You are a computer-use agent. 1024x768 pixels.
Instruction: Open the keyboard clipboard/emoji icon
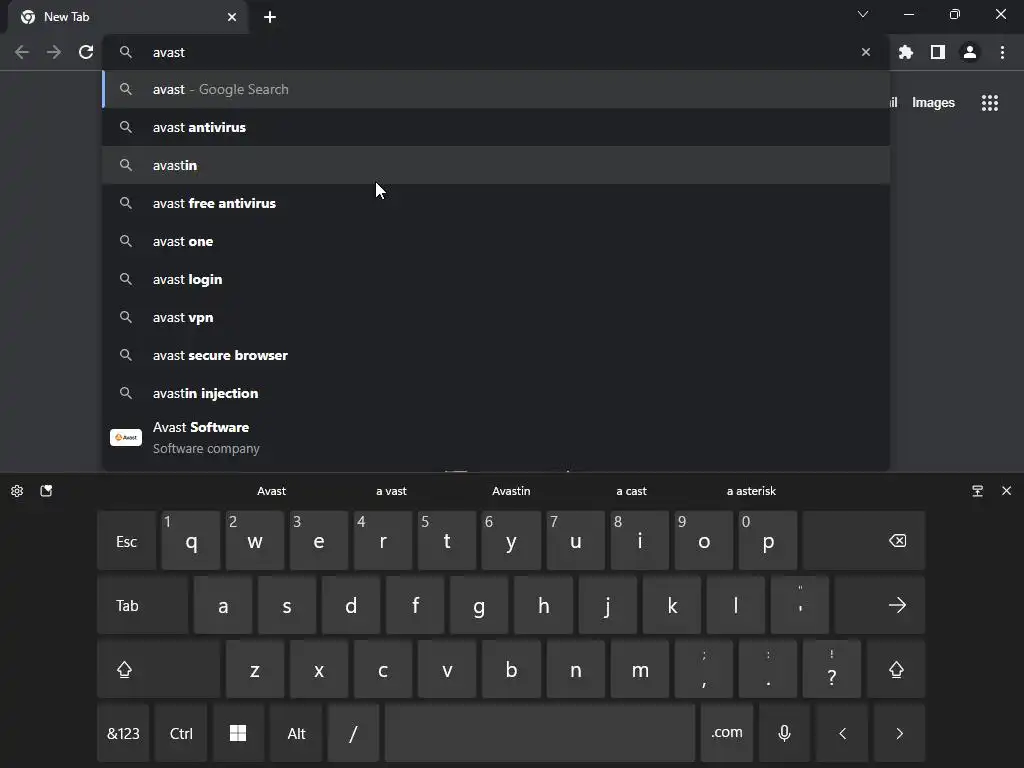point(46,491)
